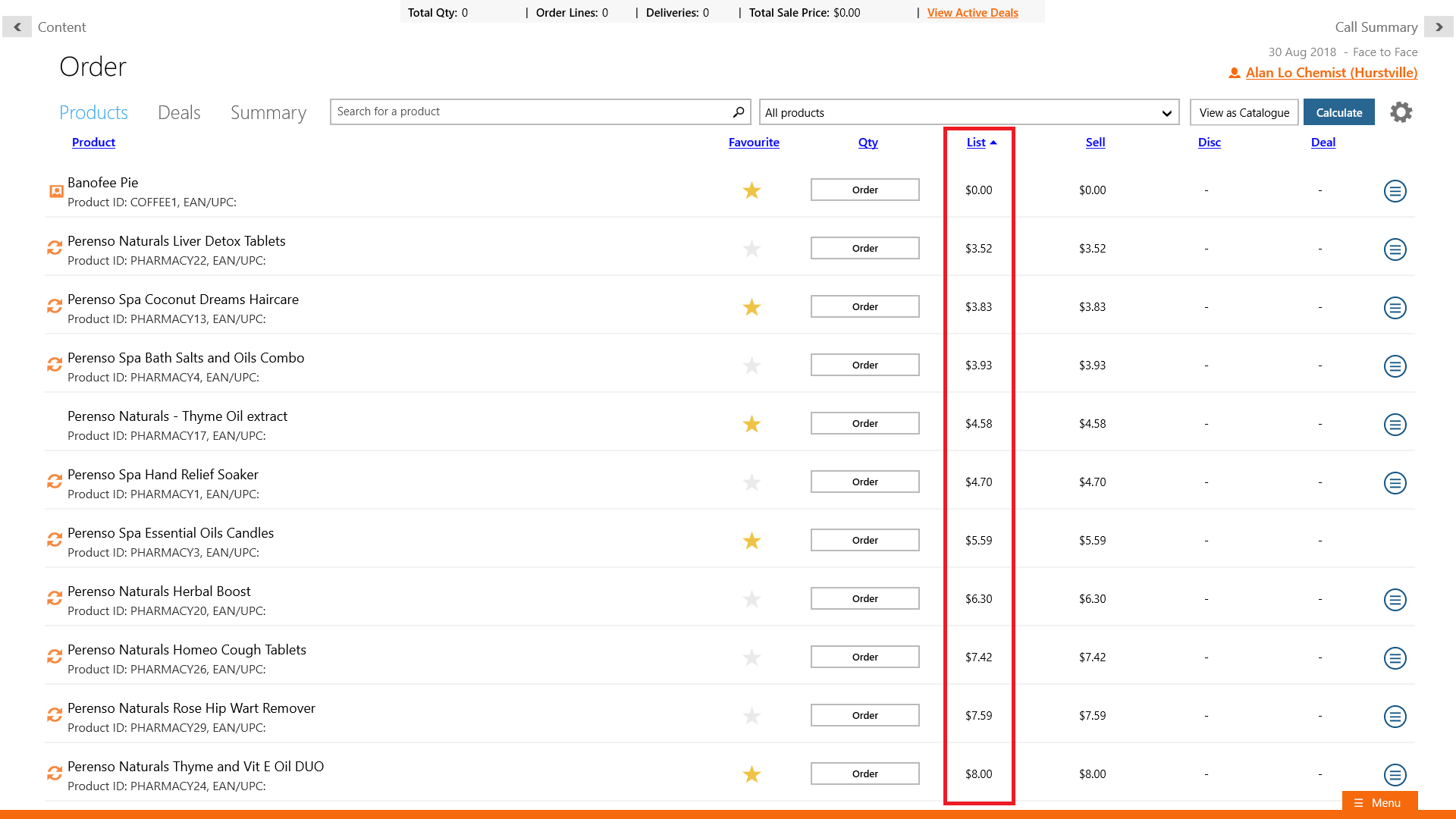
Task: Switch to the Summary tab
Action: click(x=268, y=113)
